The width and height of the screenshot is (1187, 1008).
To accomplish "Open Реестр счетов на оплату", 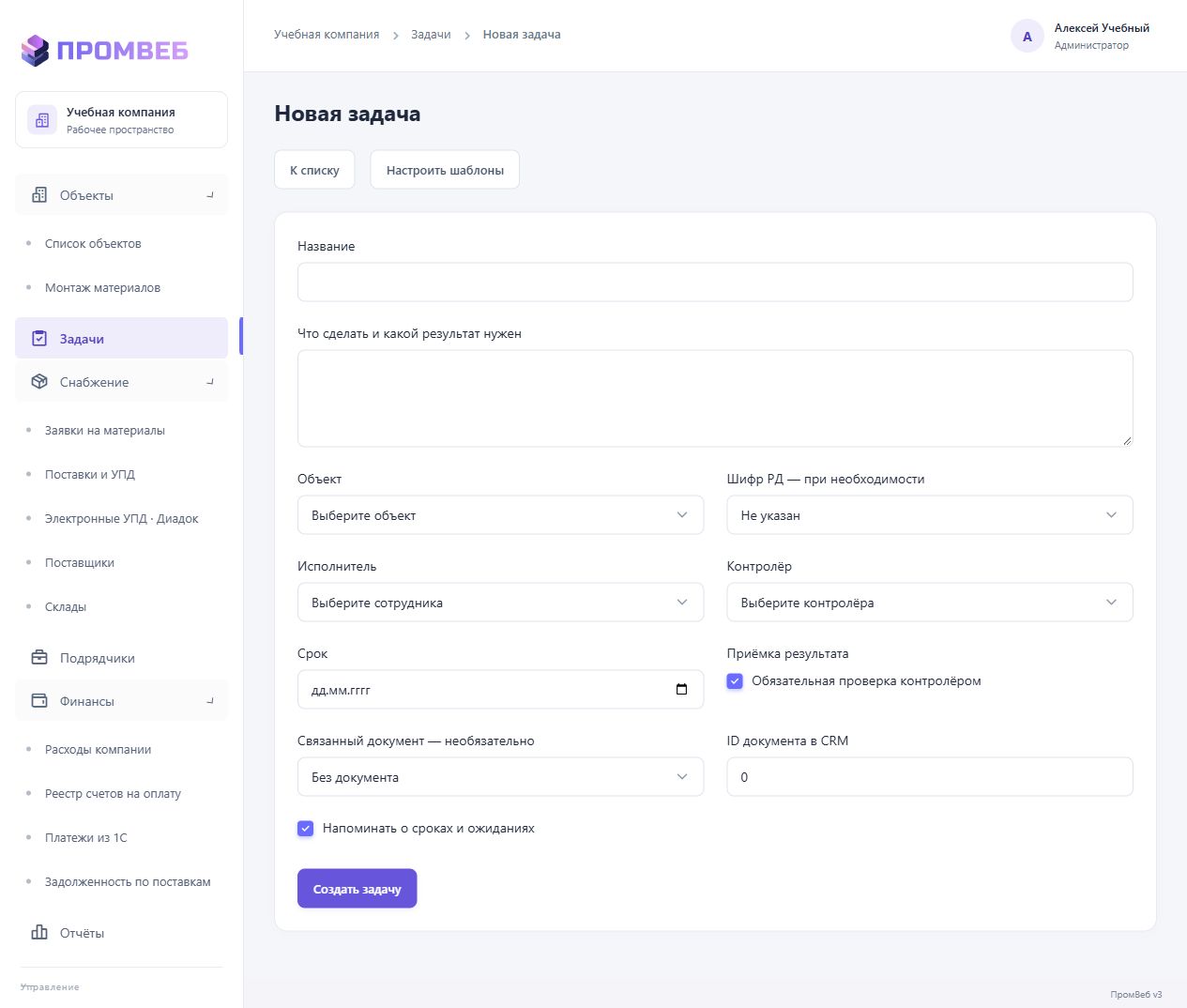I will pyautogui.click(x=113, y=794).
